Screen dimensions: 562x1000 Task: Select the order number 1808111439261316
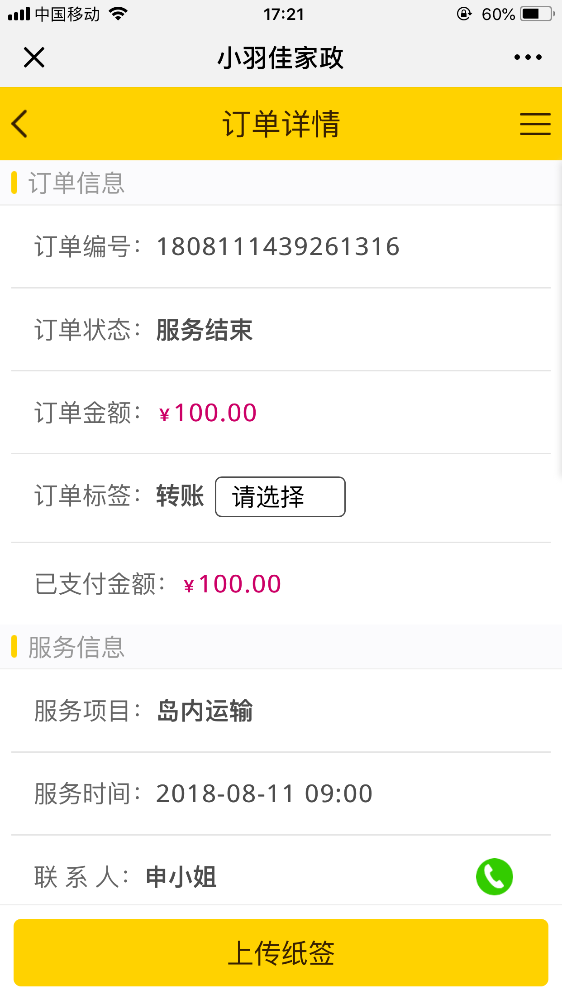tap(278, 246)
